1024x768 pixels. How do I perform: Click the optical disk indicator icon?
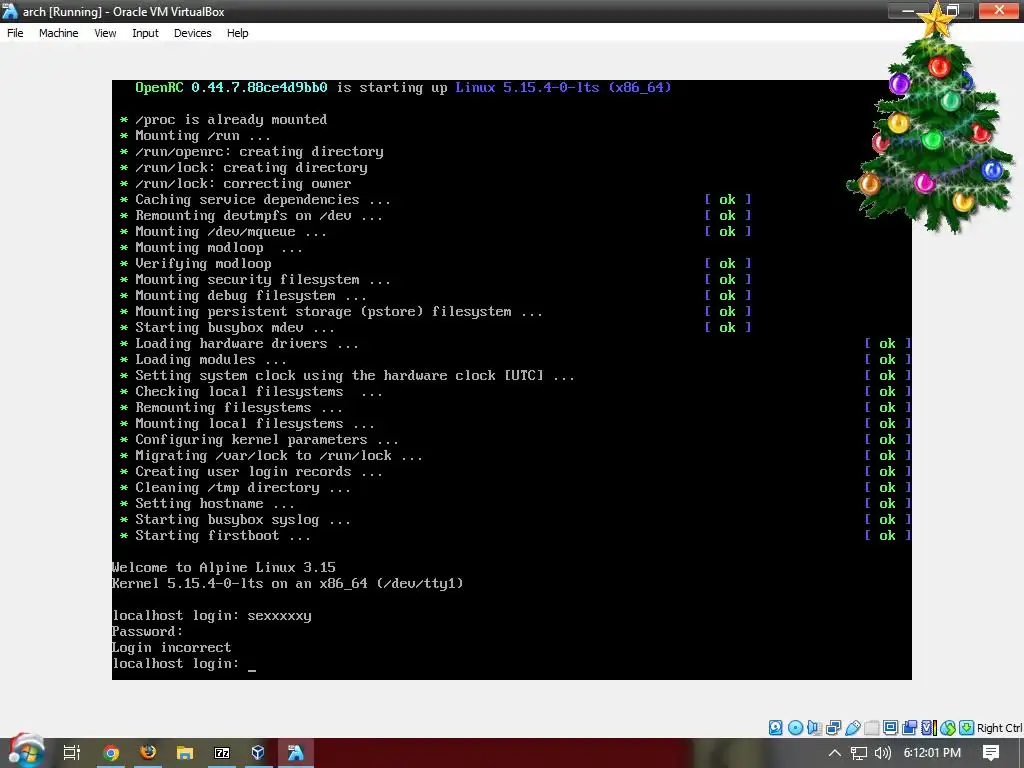(795, 728)
